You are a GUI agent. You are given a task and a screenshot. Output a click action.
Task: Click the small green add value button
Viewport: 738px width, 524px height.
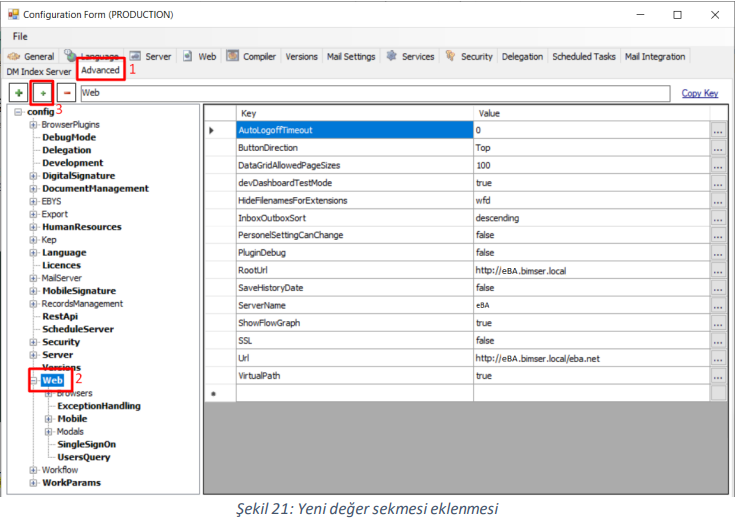[42, 93]
